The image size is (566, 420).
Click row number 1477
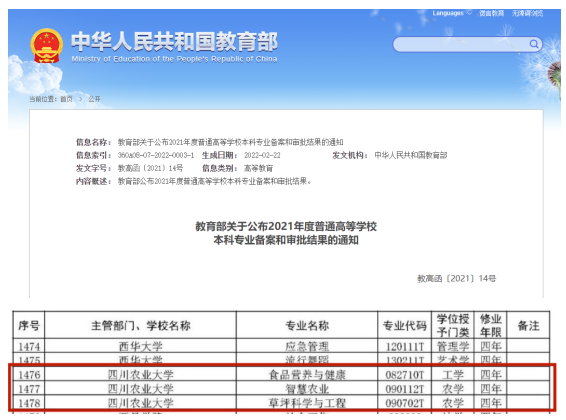[x=29, y=389]
